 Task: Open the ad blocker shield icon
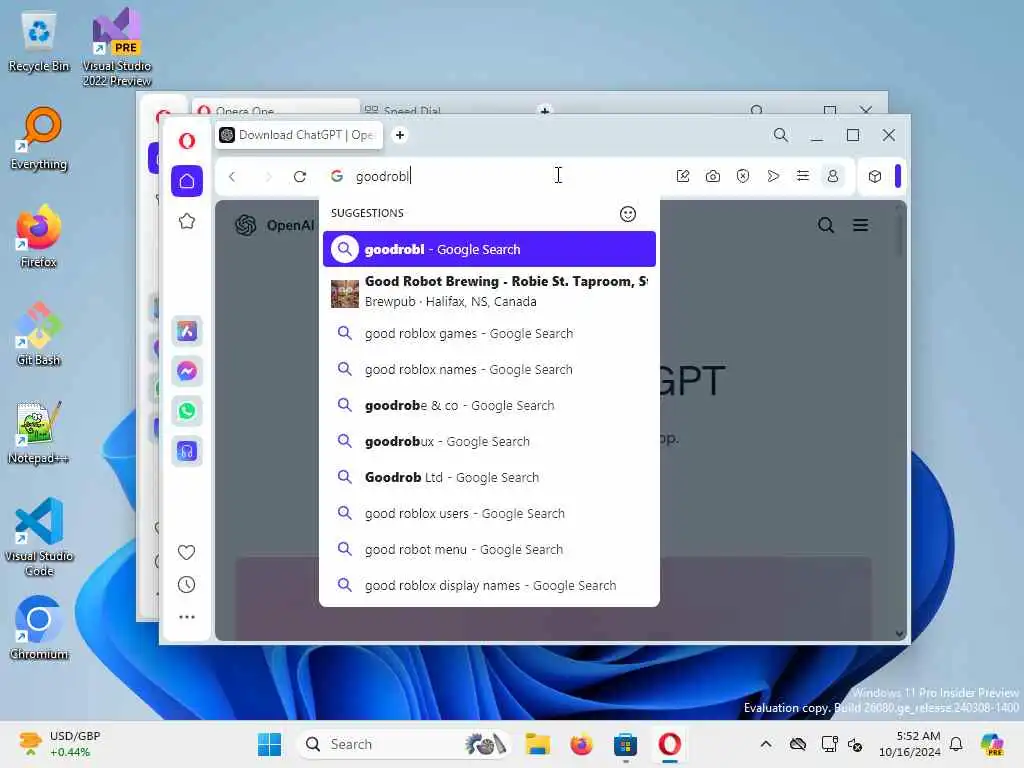tap(743, 176)
